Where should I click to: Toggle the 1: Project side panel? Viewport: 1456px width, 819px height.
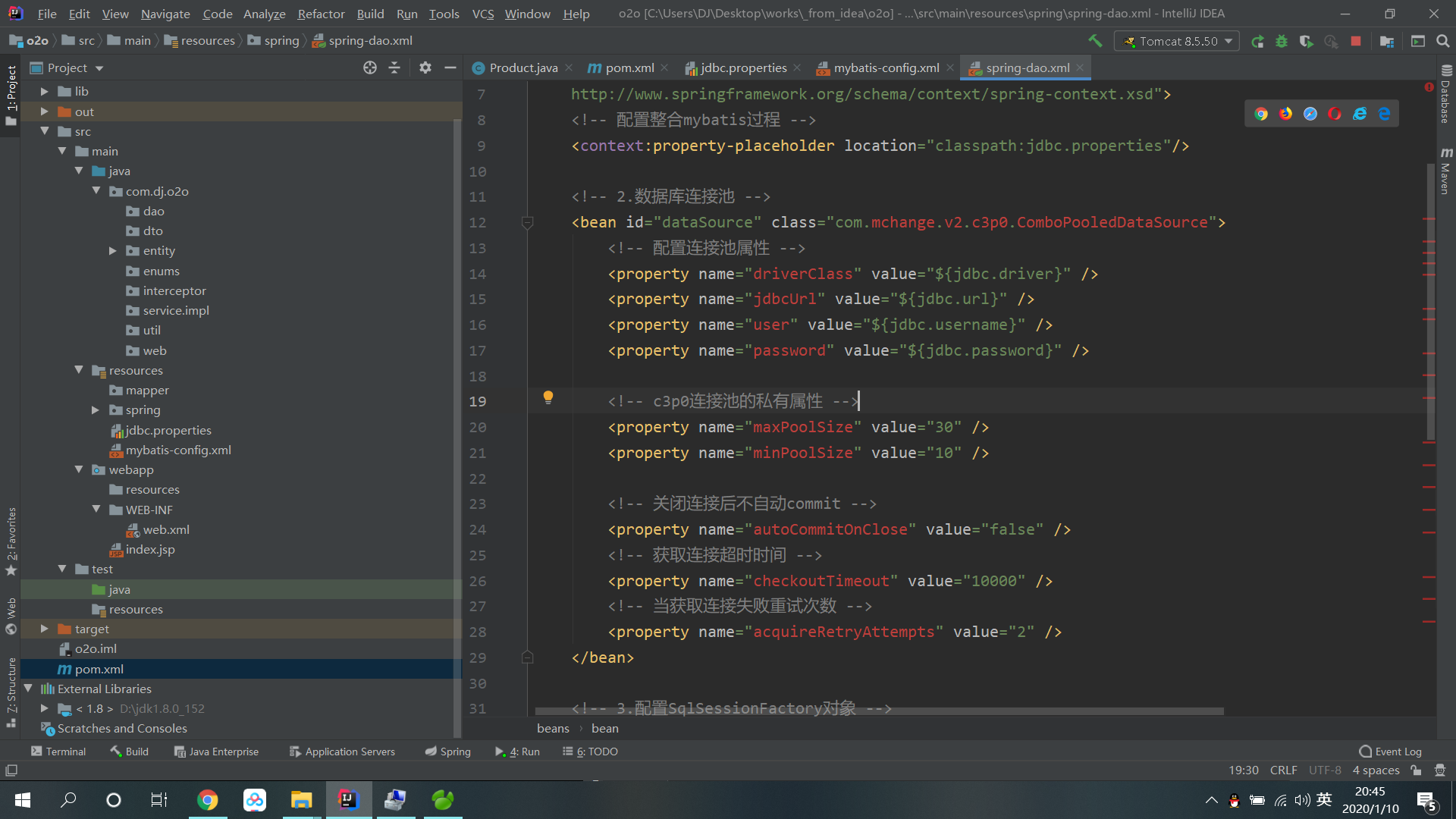click(x=11, y=95)
